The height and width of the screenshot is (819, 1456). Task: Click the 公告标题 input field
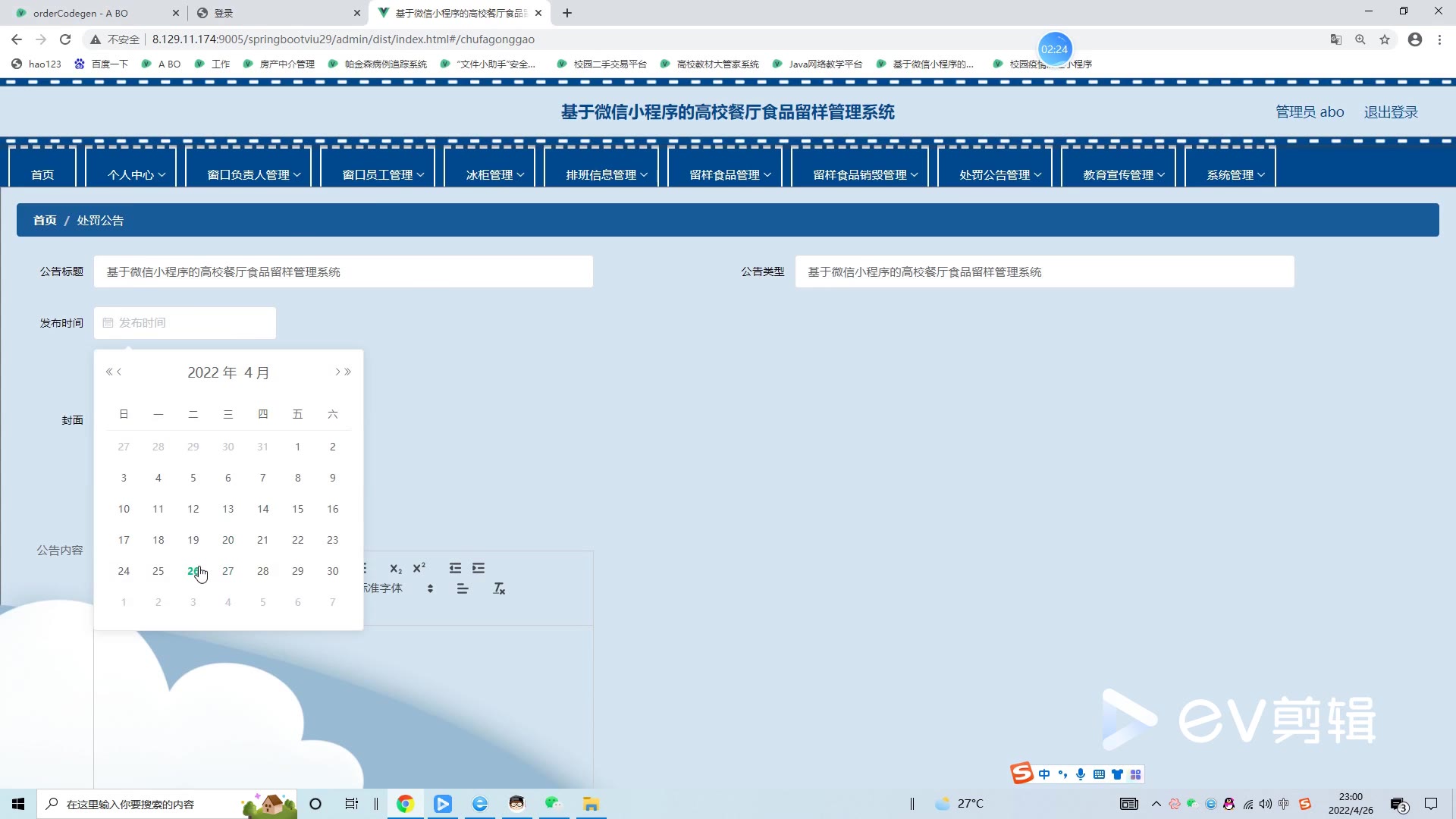point(343,271)
